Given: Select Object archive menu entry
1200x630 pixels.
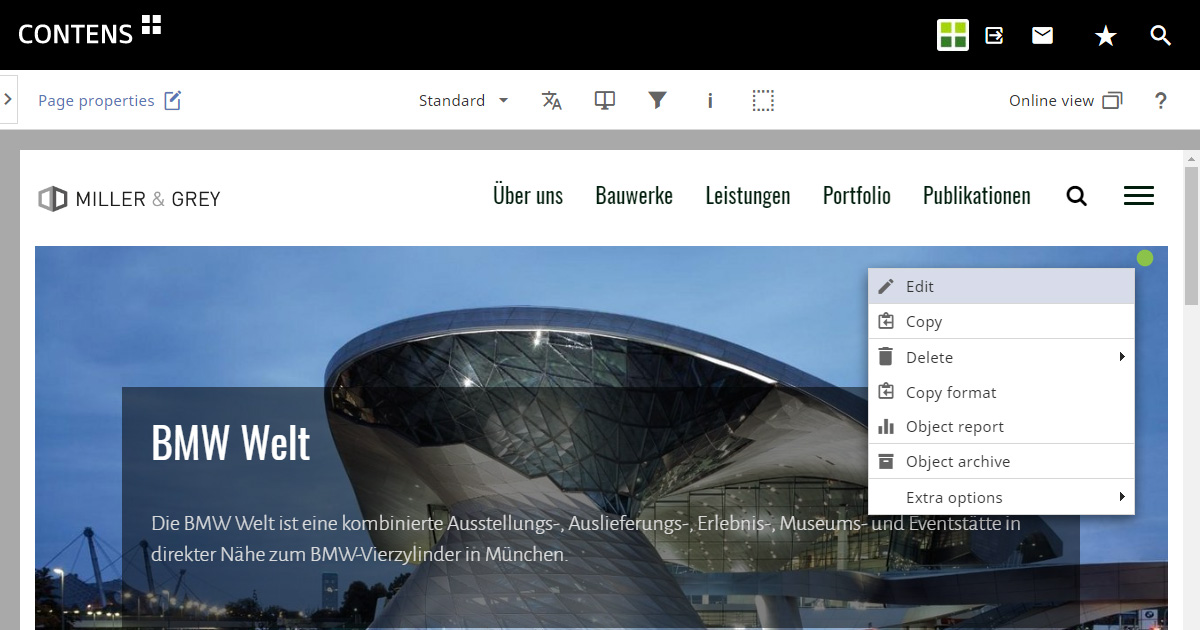Looking at the screenshot, I should (x=1001, y=462).
